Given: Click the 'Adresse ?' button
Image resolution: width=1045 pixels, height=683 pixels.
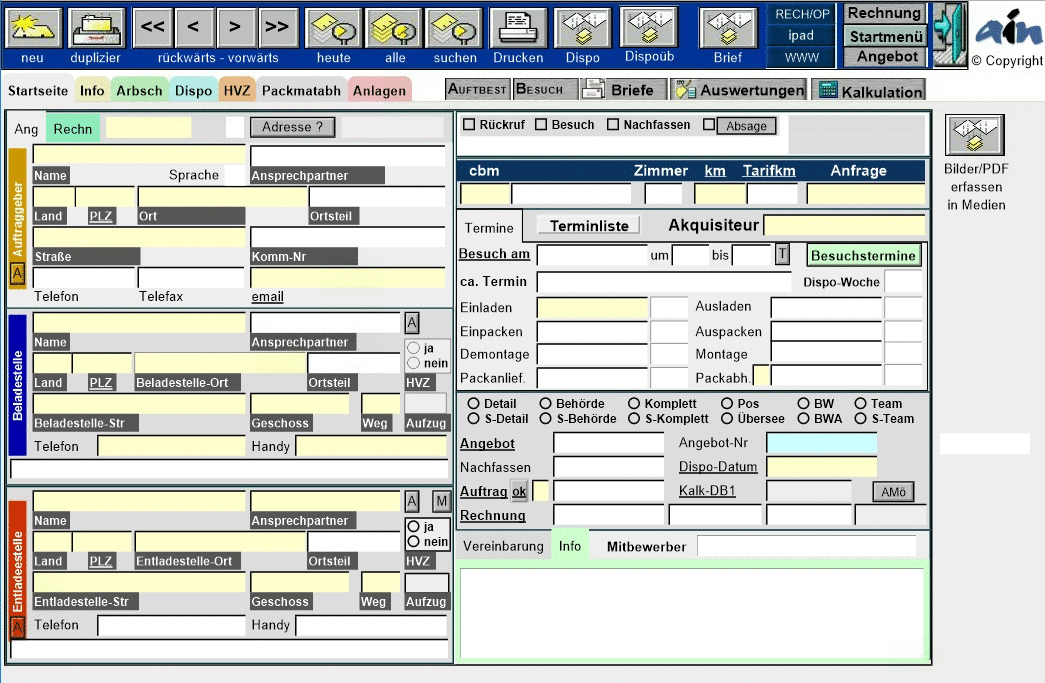Looking at the screenshot, I should point(292,127).
